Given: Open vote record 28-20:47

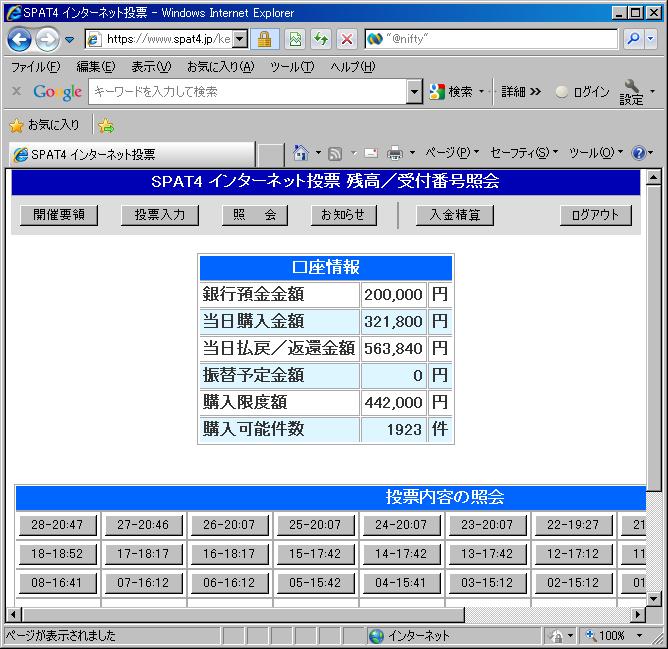Looking at the screenshot, I should 58,525.
